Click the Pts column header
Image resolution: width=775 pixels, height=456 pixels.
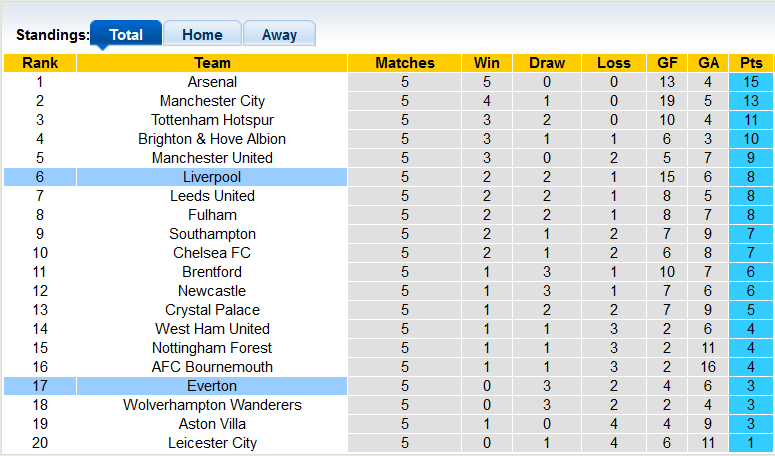coord(751,63)
